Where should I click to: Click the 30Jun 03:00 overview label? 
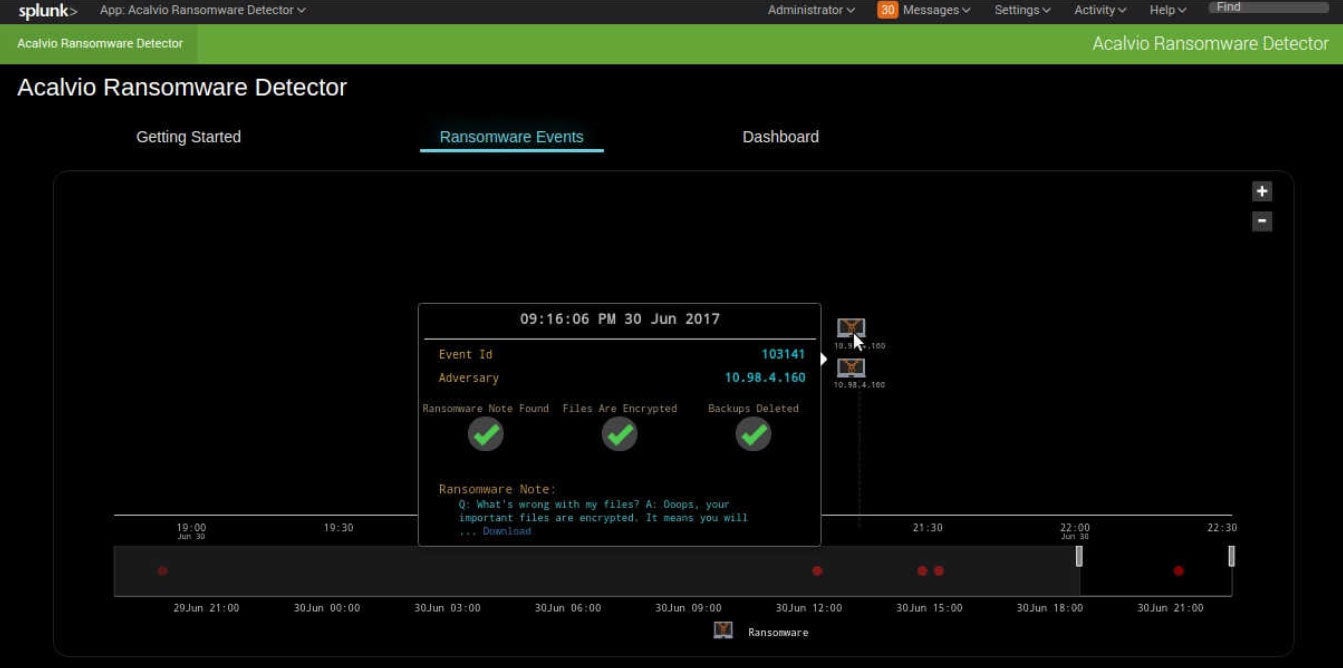tap(447, 608)
